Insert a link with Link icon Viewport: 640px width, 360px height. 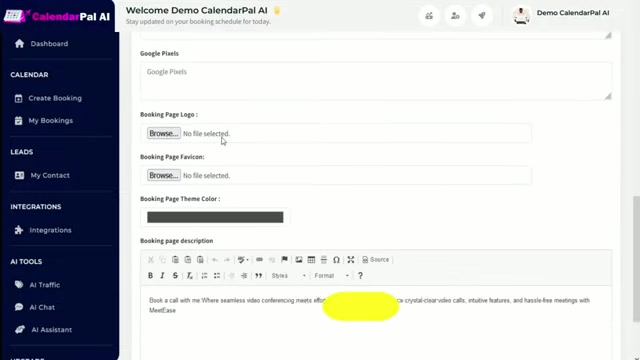(259, 260)
